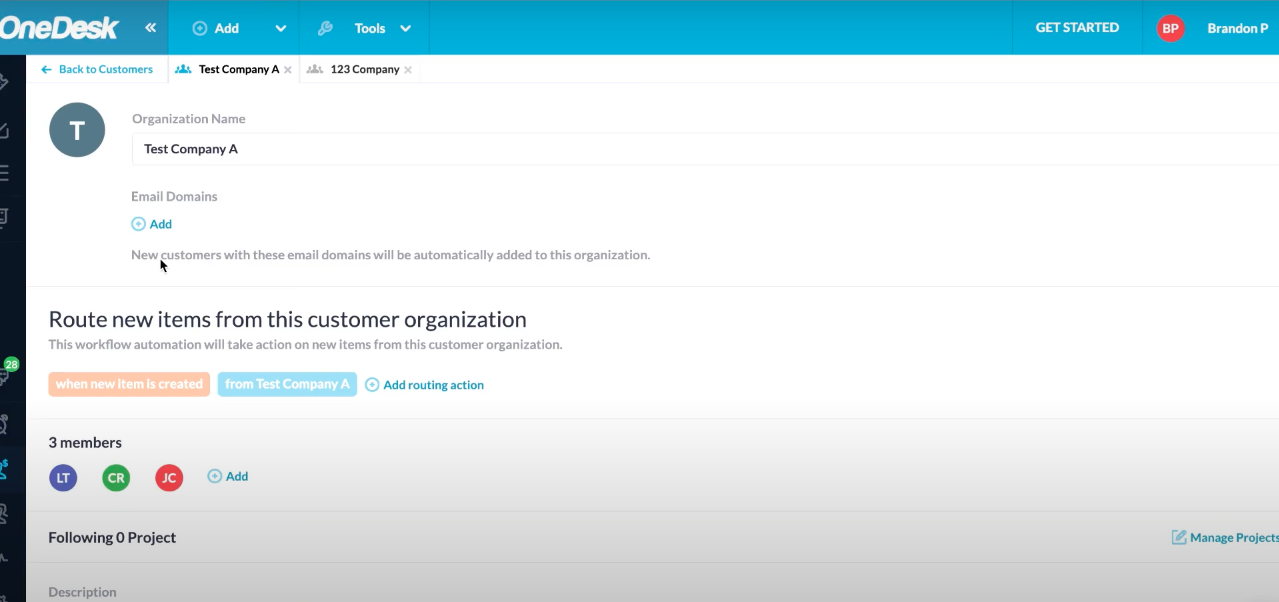Viewport: 1279px width, 602px height.
Task: Click the BP user avatar
Action: (1170, 28)
